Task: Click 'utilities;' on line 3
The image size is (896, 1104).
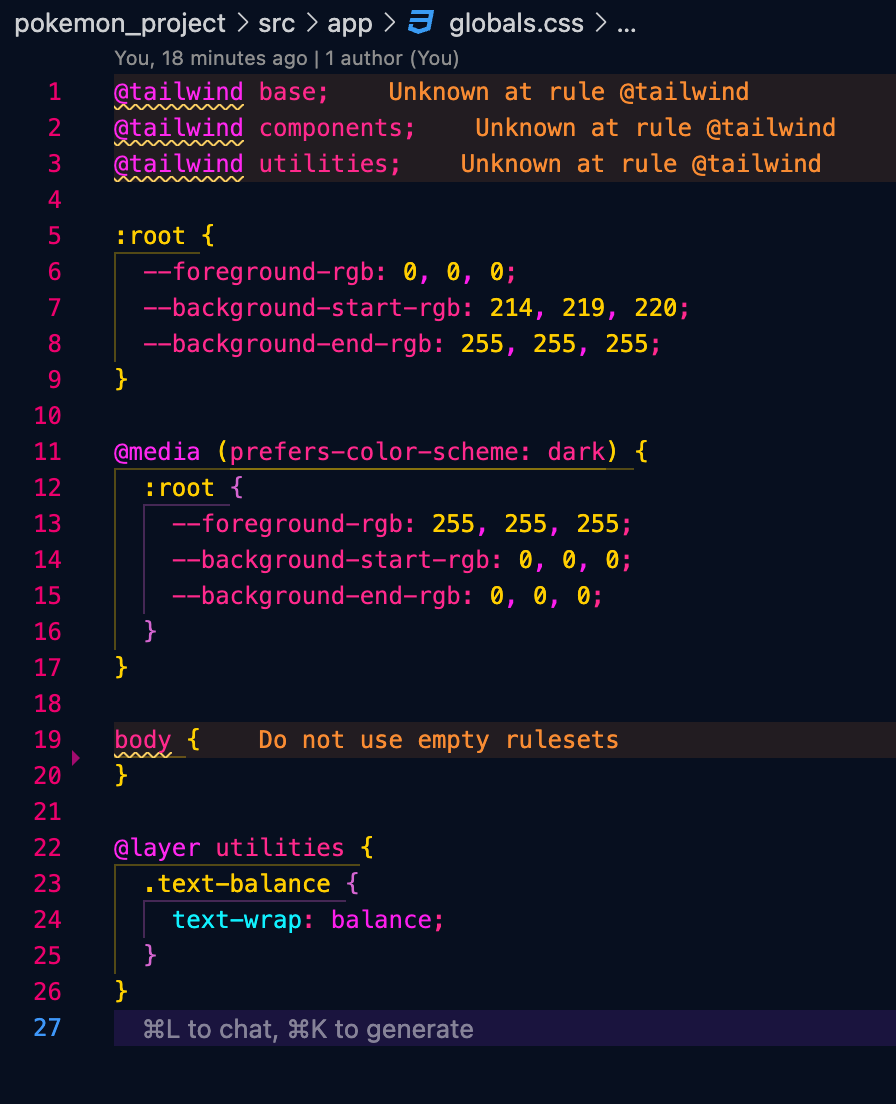Action: (x=329, y=164)
